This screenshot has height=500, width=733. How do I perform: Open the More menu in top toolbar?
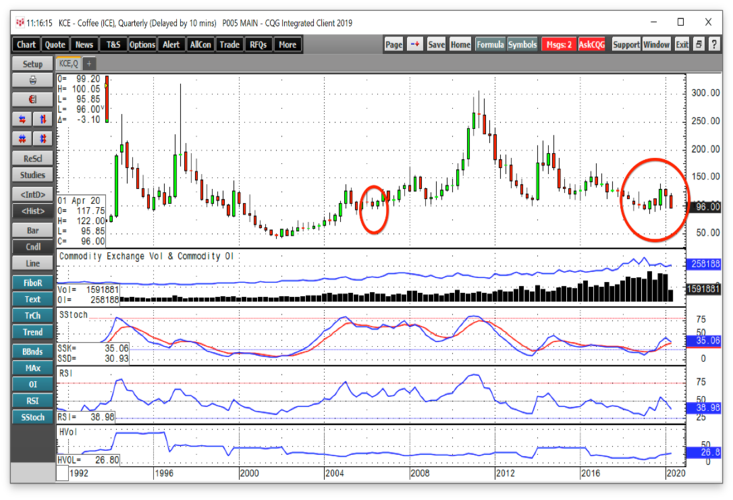point(288,45)
